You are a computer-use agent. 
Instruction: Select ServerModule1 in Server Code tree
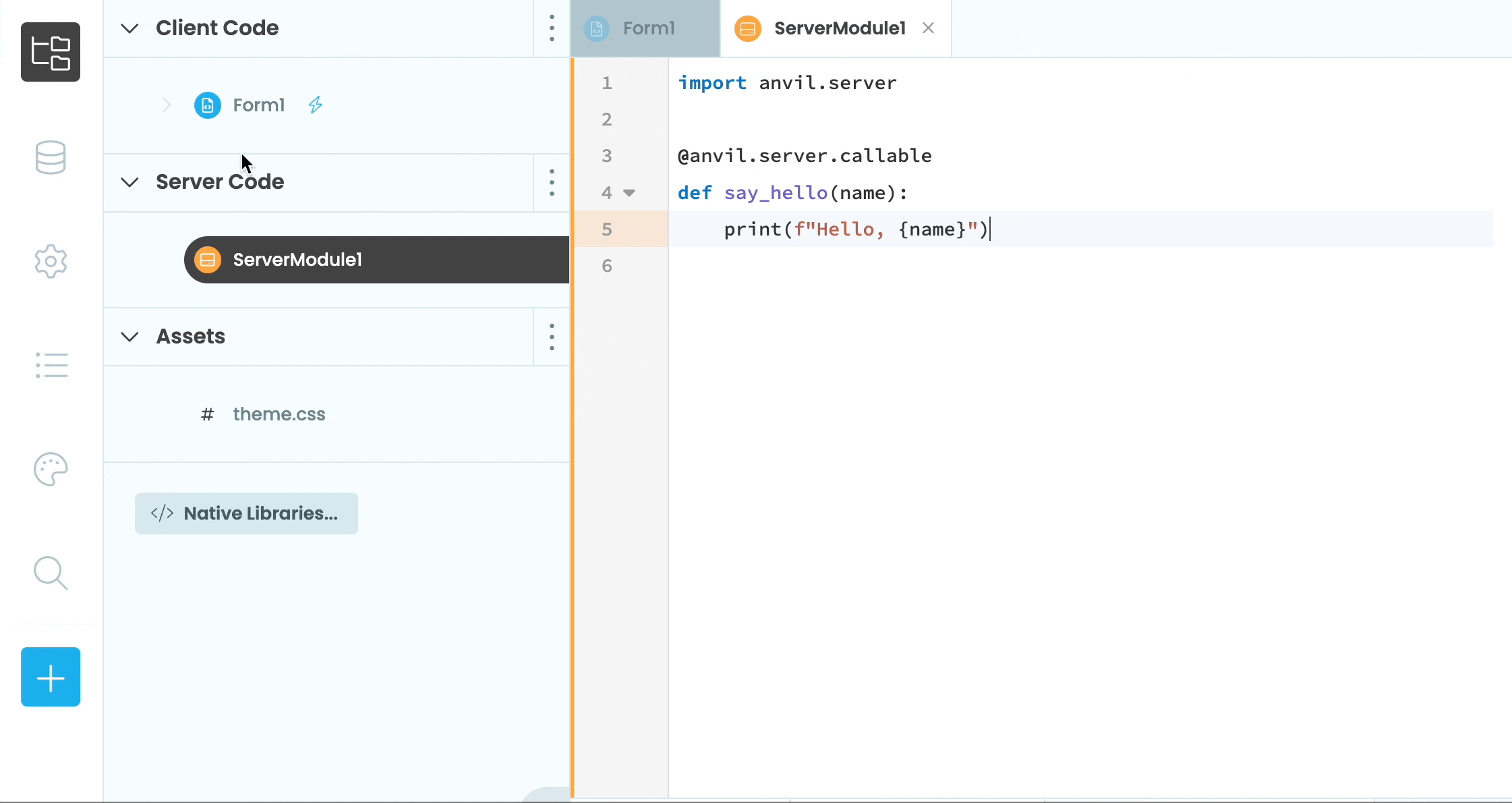pyautogui.click(x=376, y=260)
